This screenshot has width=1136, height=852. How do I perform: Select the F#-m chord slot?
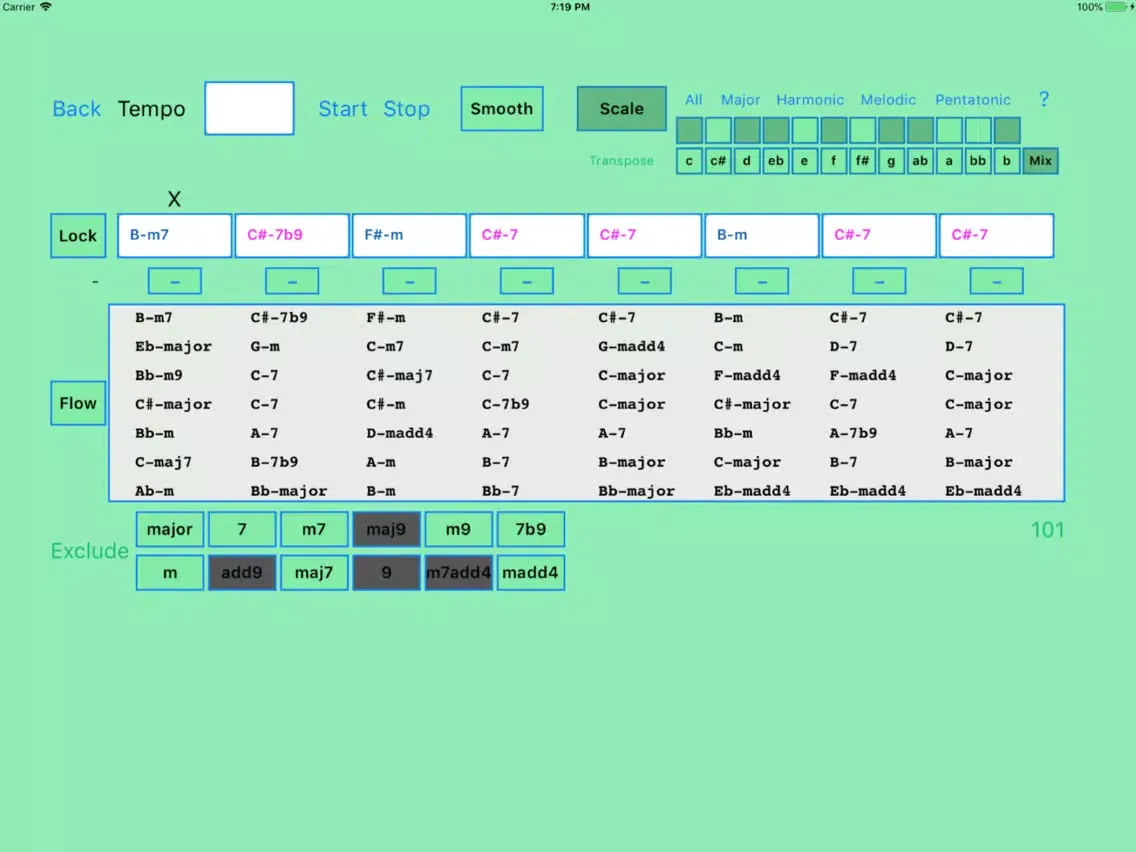click(409, 235)
